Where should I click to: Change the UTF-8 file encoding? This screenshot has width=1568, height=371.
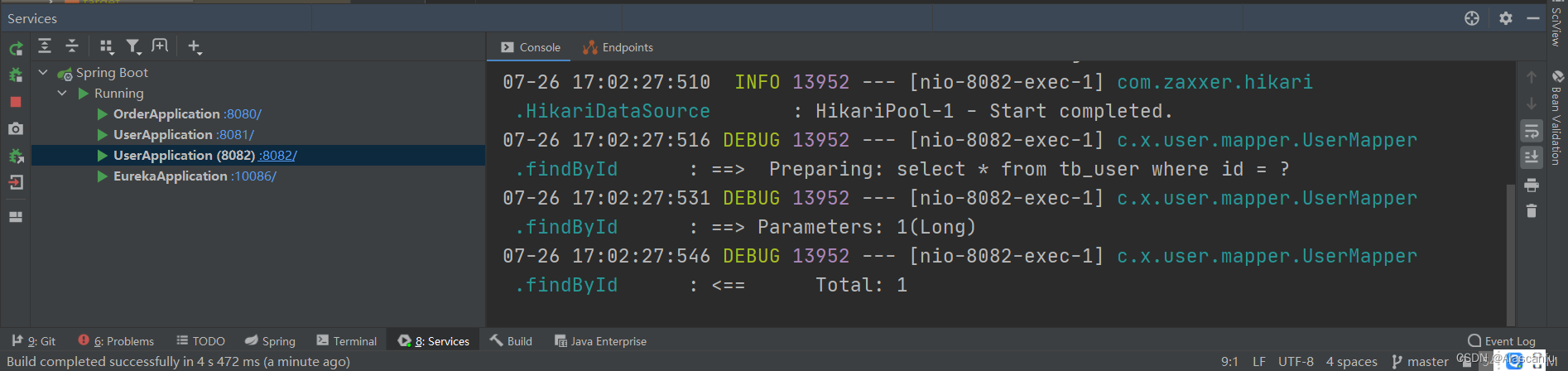[x=1296, y=362]
